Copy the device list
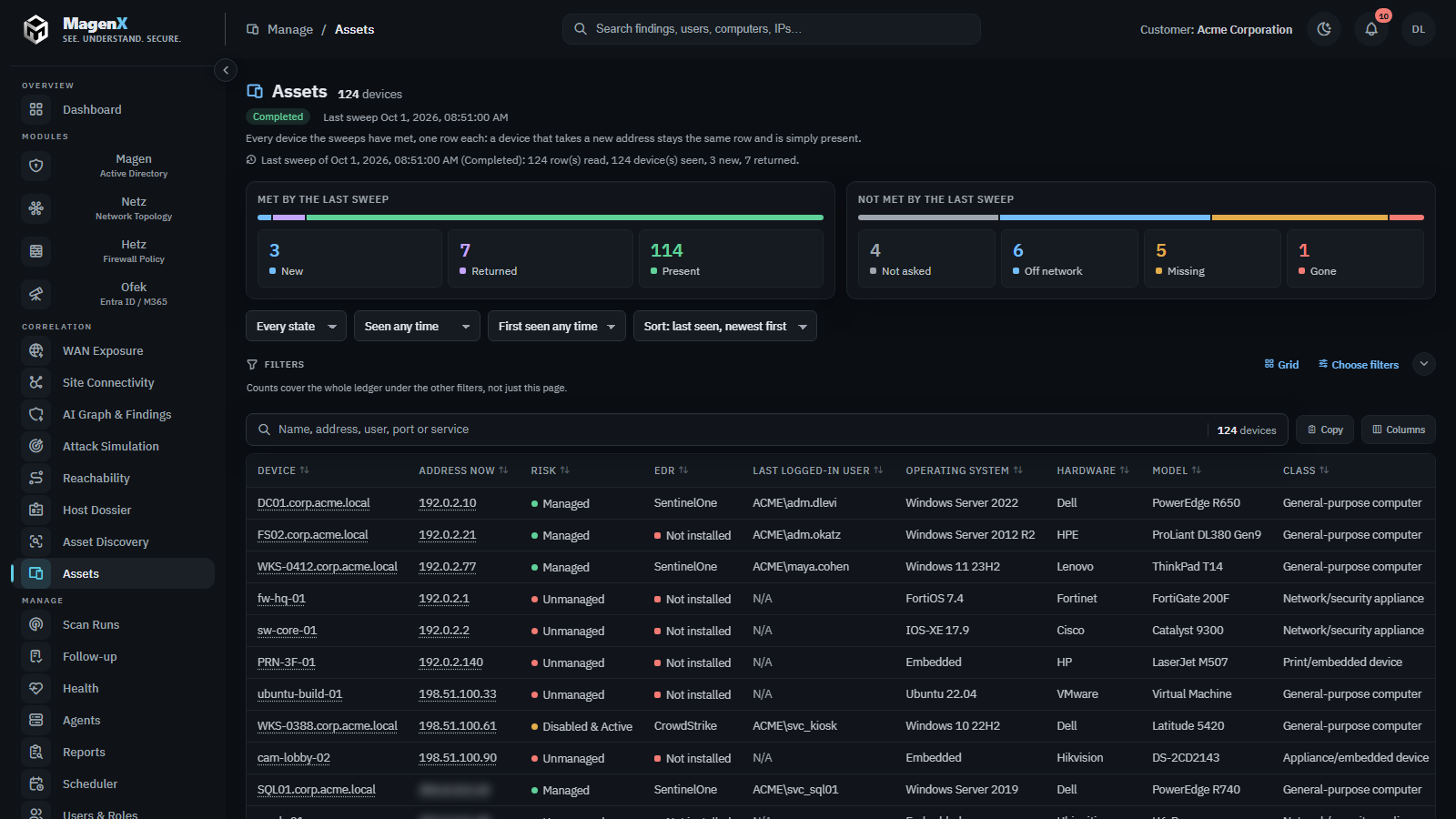The width and height of the screenshot is (1456, 819). coord(1325,430)
